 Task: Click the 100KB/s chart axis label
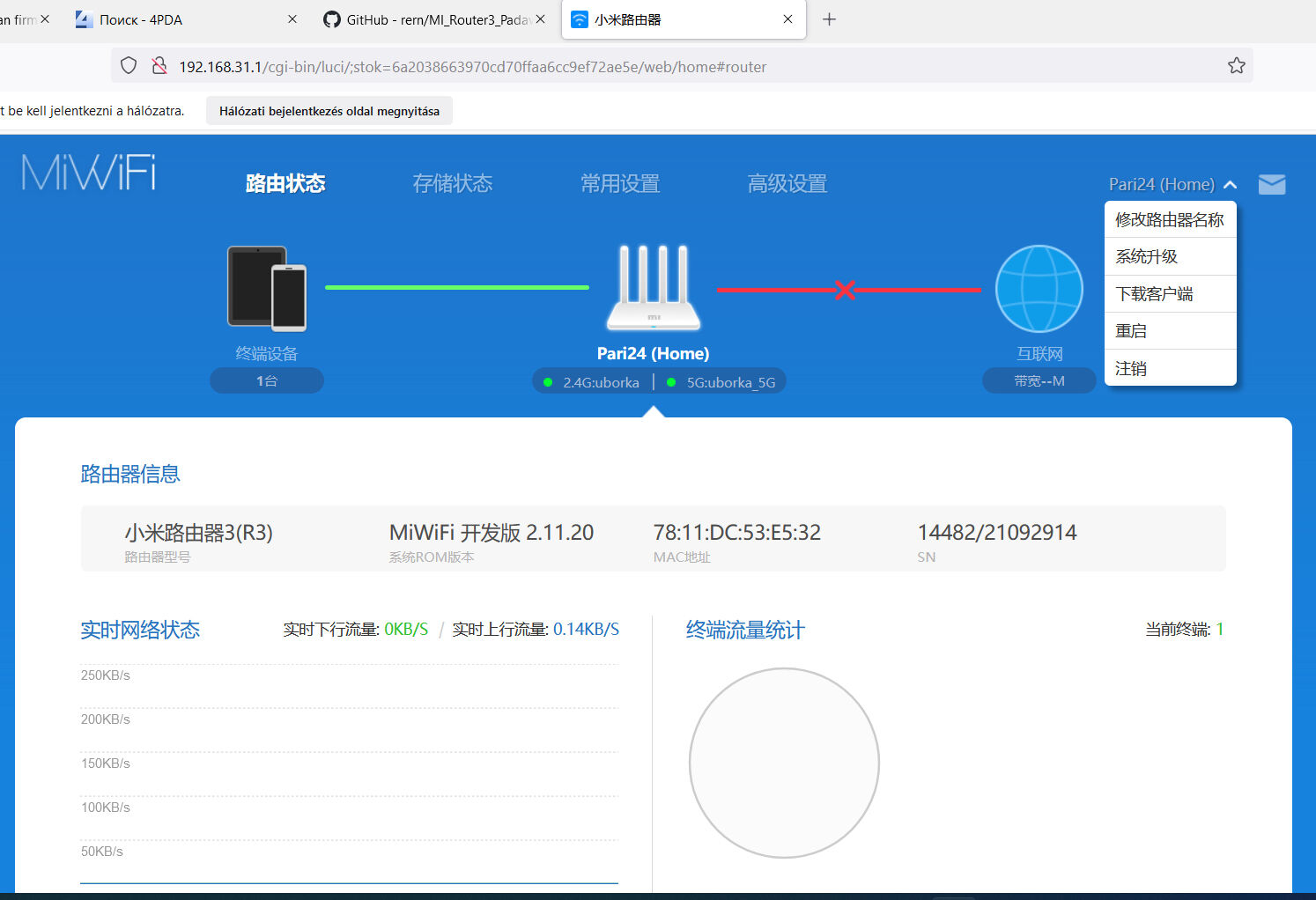106,808
